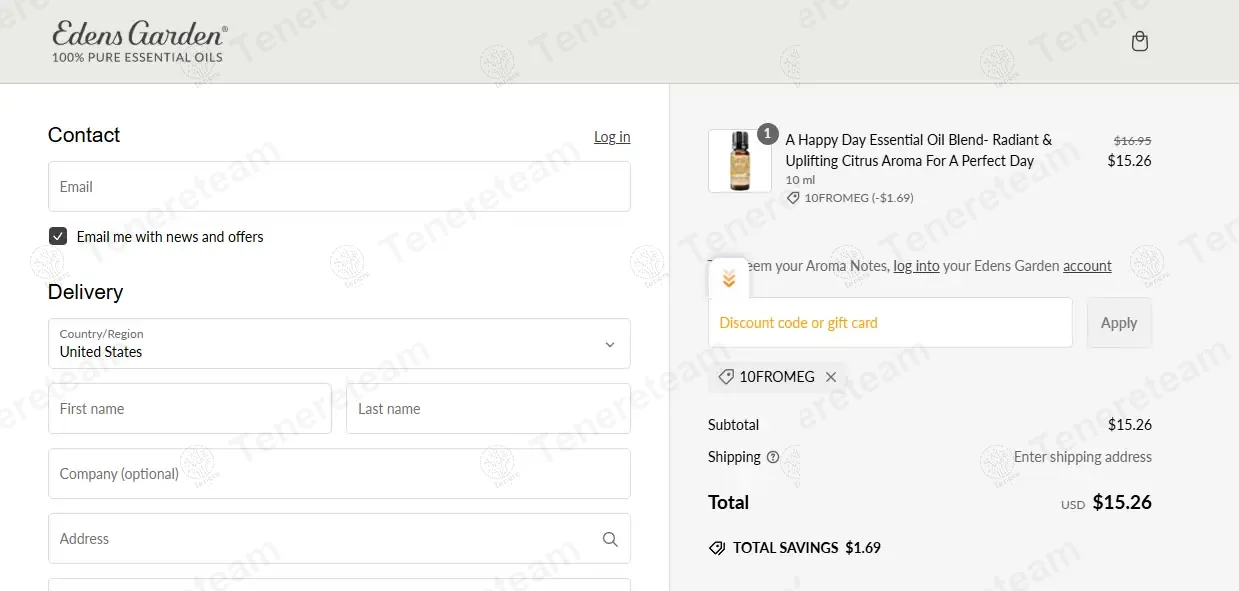Viewport: 1239px width, 591px height.
Task: Click the Shipping help question mark icon
Action: click(772, 457)
